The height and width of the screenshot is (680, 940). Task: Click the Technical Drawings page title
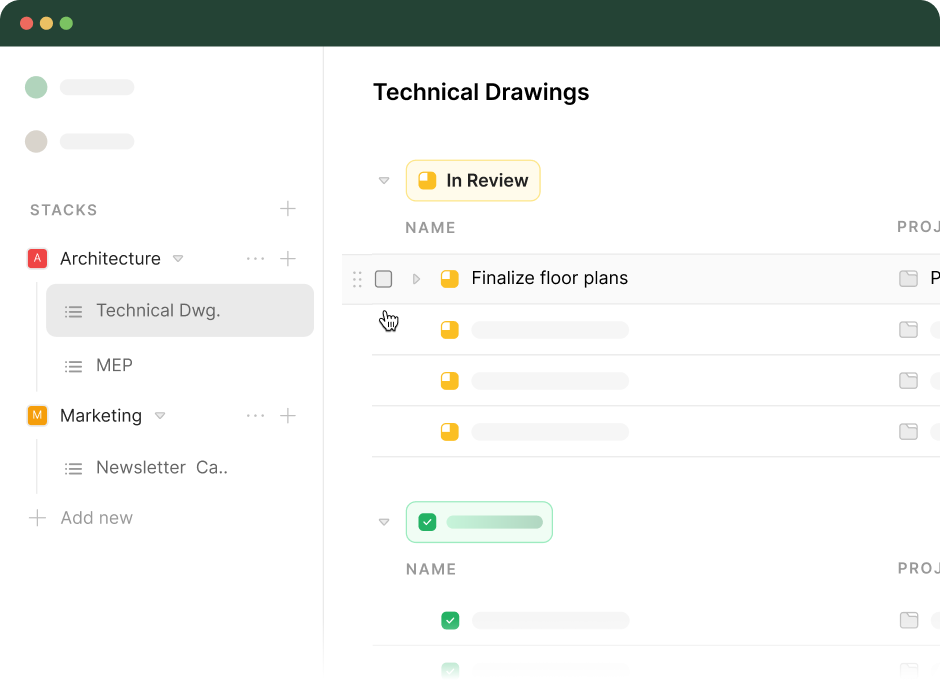[481, 92]
